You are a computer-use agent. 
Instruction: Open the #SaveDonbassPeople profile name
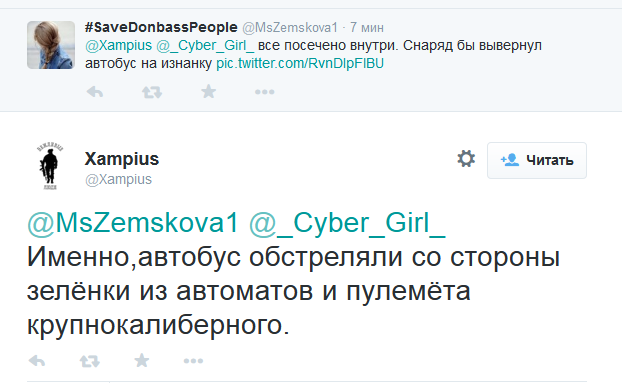tap(161, 27)
